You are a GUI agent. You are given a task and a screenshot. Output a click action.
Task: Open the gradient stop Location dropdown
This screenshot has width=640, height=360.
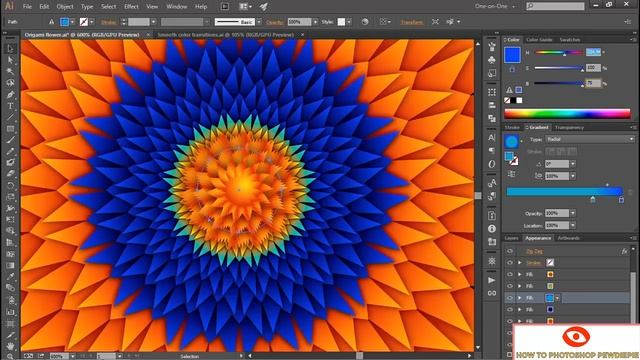click(x=573, y=225)
